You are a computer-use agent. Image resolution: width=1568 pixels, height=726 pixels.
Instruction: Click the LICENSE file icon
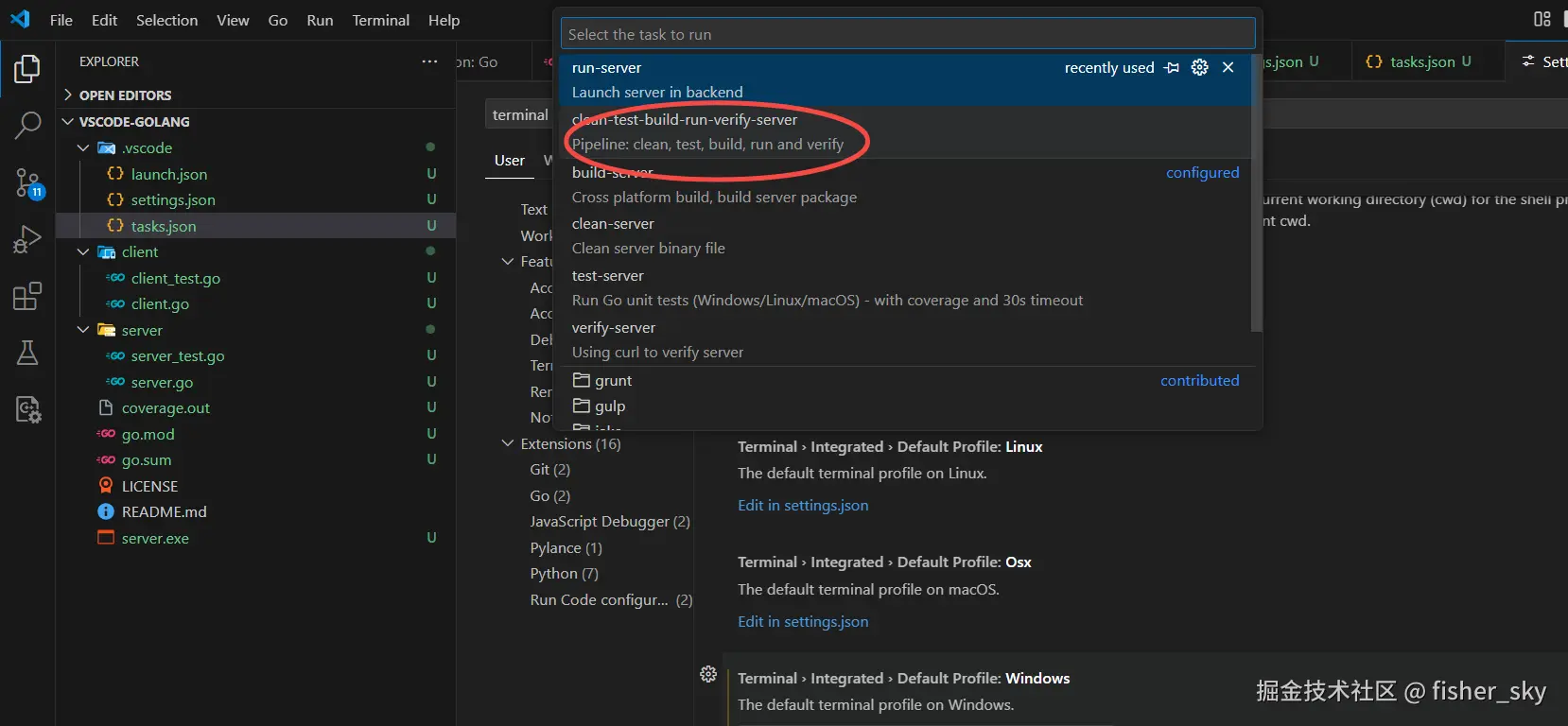tap(106, 486)
